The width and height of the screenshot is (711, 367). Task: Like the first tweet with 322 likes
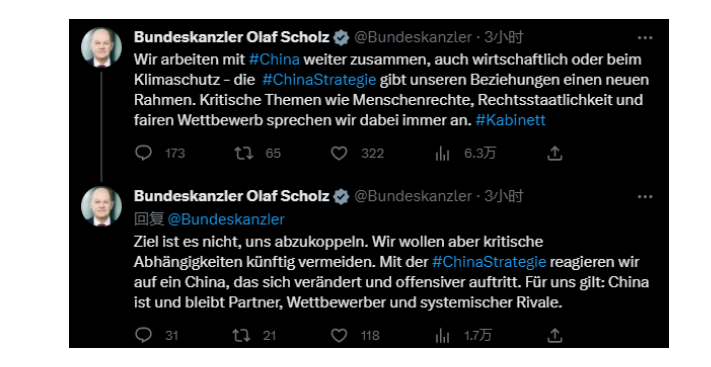tap(339, 153)
